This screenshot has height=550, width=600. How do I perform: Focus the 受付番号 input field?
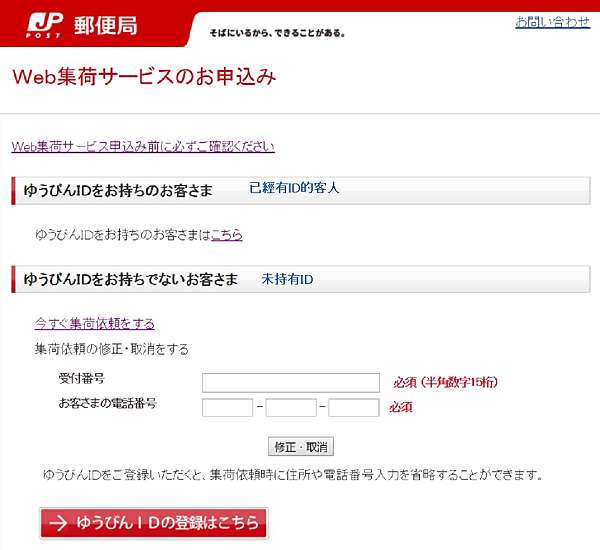pyautogui.click(x=291, y=382)
